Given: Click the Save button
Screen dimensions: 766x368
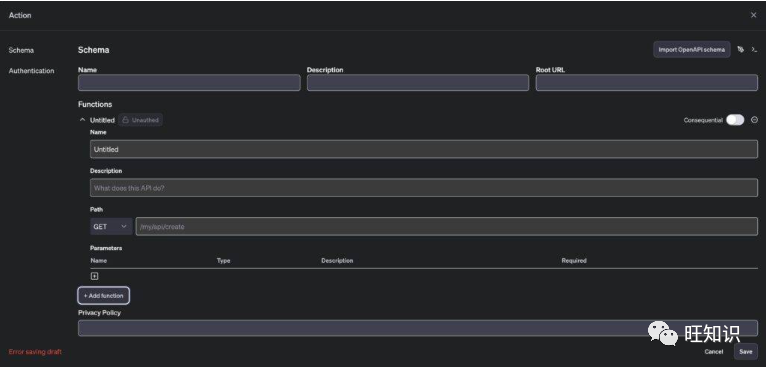Looking at the screenshot, I should click(745, 351).
